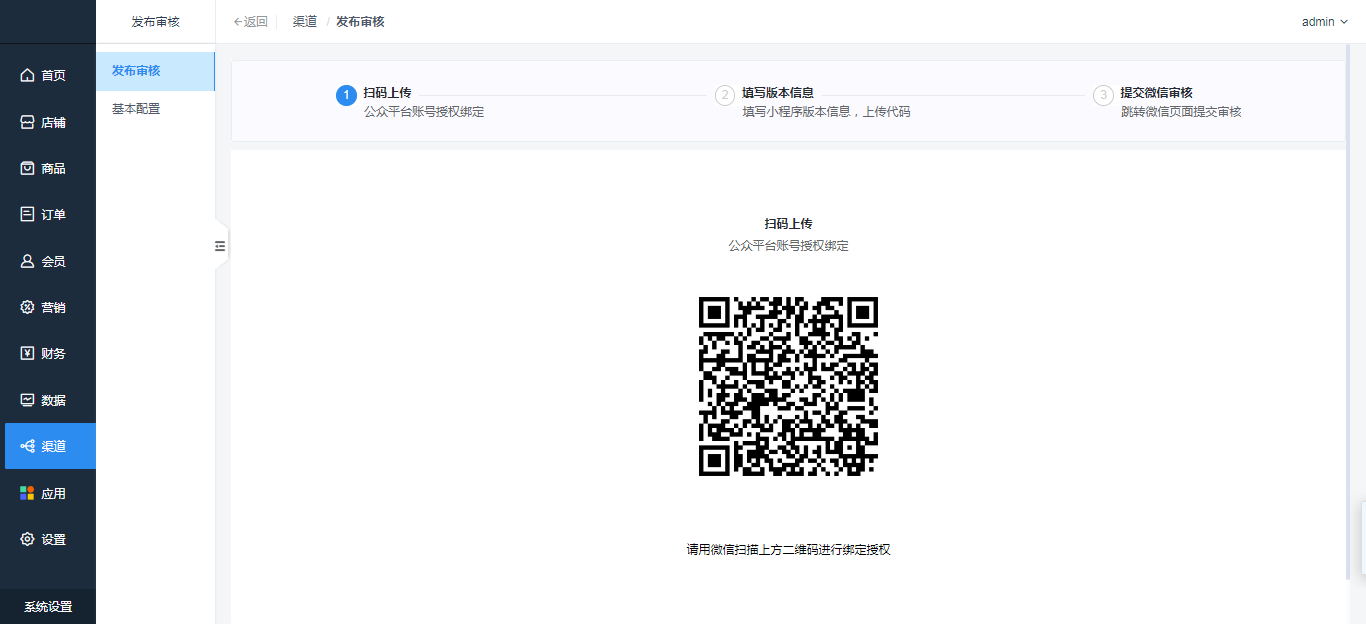This screenshot has width=1366, height=625.
Task: Click the 设置 settings gear icon
Action: click(27, 539)
